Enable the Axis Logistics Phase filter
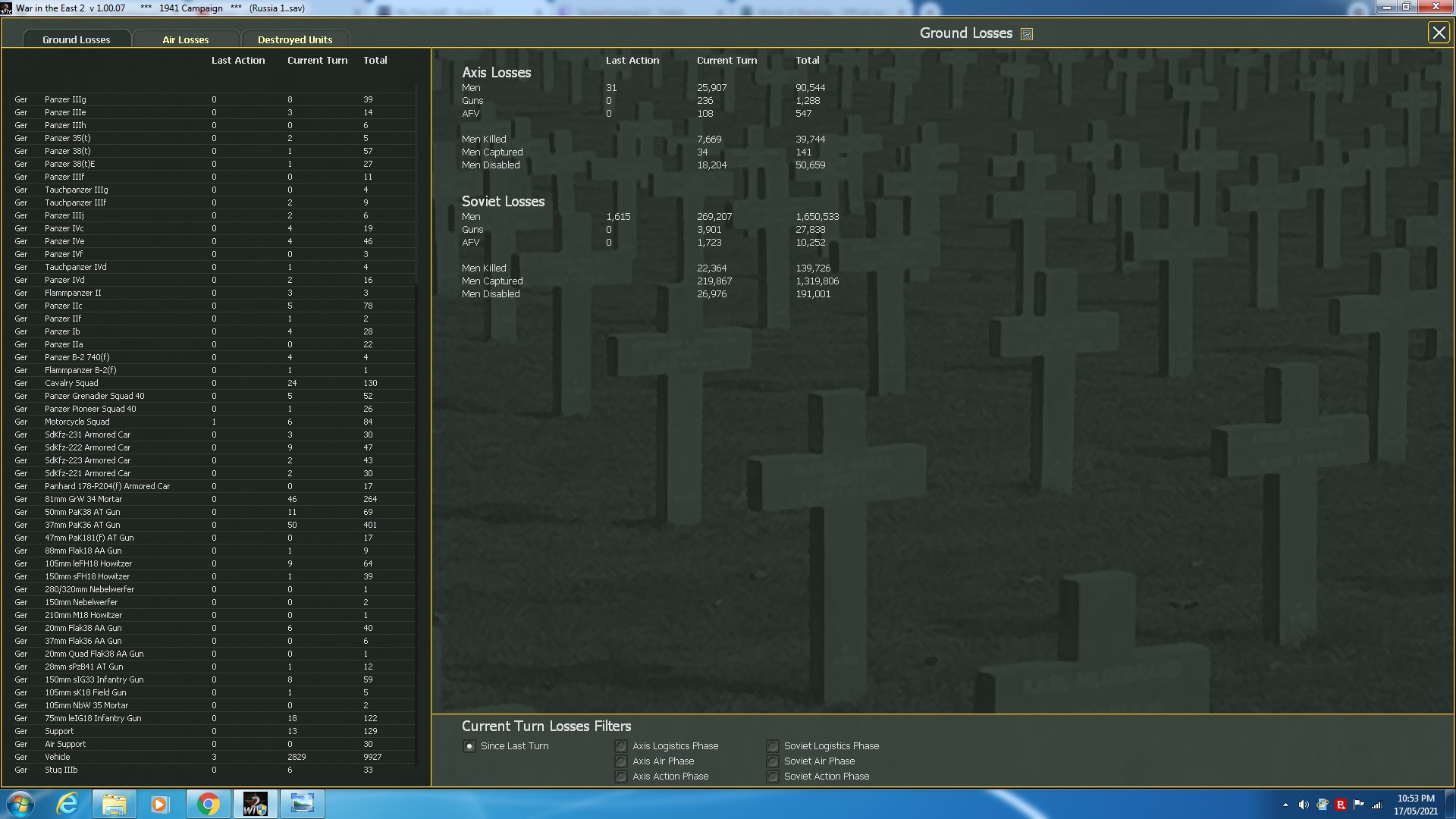 click(x=621, y=746)
